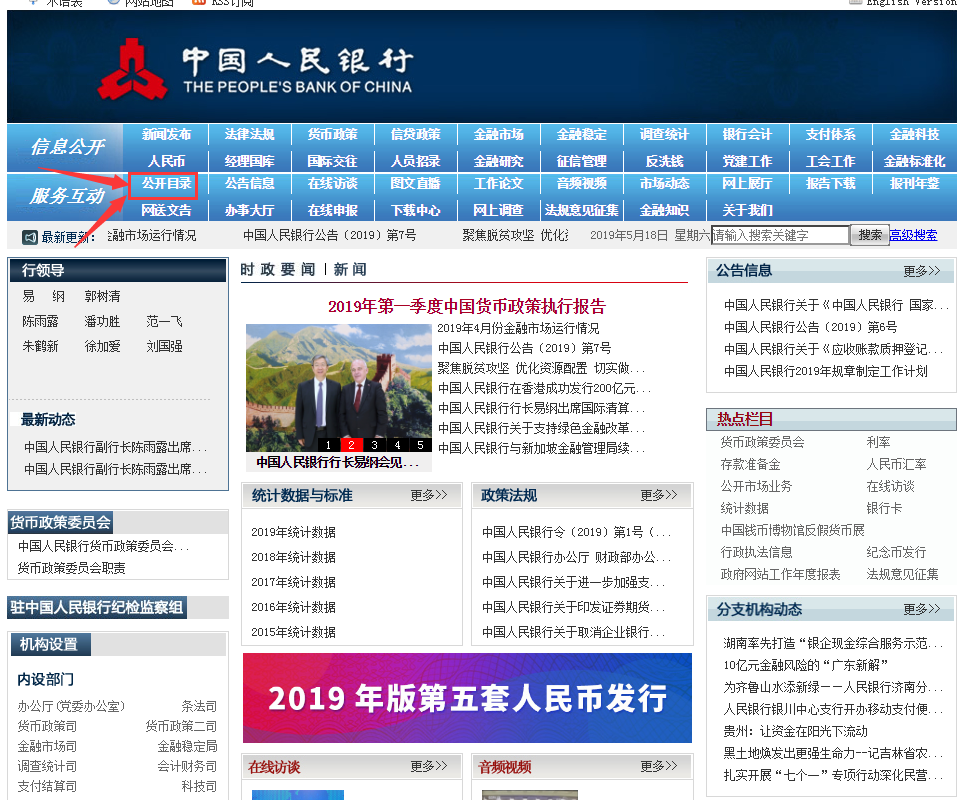This screenshot has height=800, width=958.
Task: Expand 更多 in the 公告信息 panel
Action: [921, 271]
